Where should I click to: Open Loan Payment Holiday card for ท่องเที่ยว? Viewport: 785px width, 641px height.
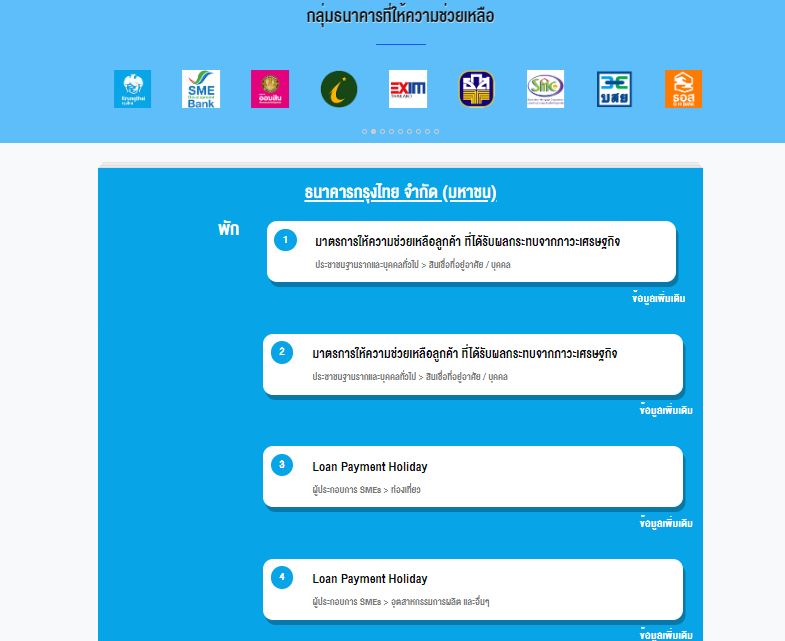pos(472,476)
